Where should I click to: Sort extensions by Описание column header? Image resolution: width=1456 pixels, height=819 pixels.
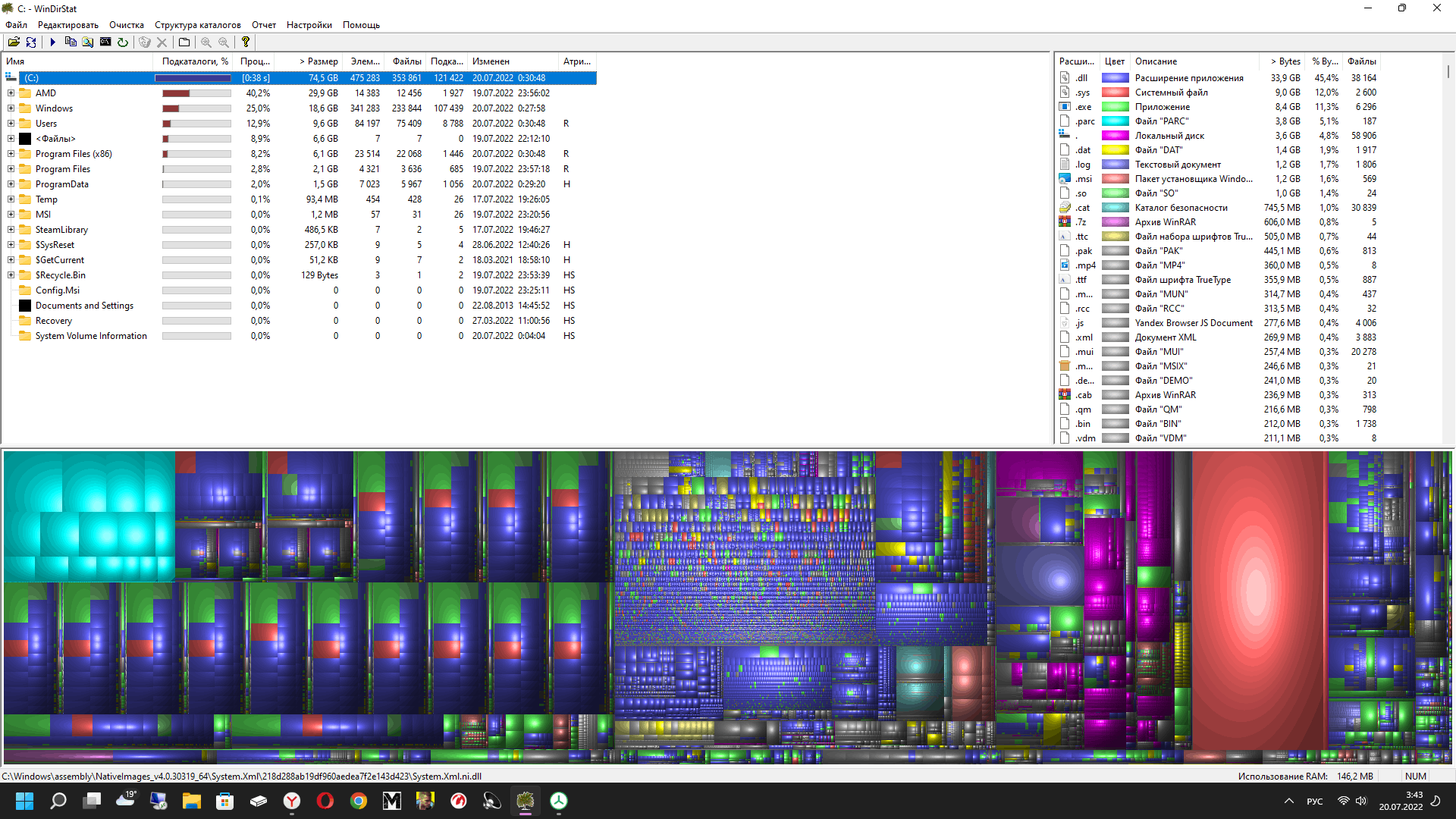coord(1156,61)
